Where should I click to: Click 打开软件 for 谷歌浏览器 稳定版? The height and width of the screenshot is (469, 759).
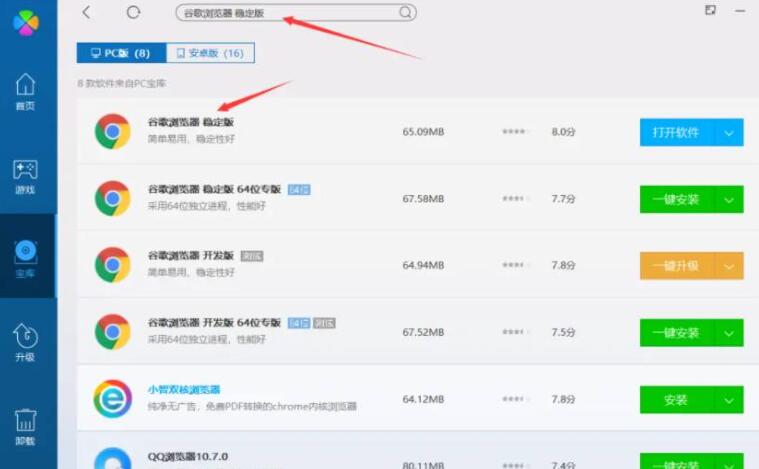coord(677,132)
